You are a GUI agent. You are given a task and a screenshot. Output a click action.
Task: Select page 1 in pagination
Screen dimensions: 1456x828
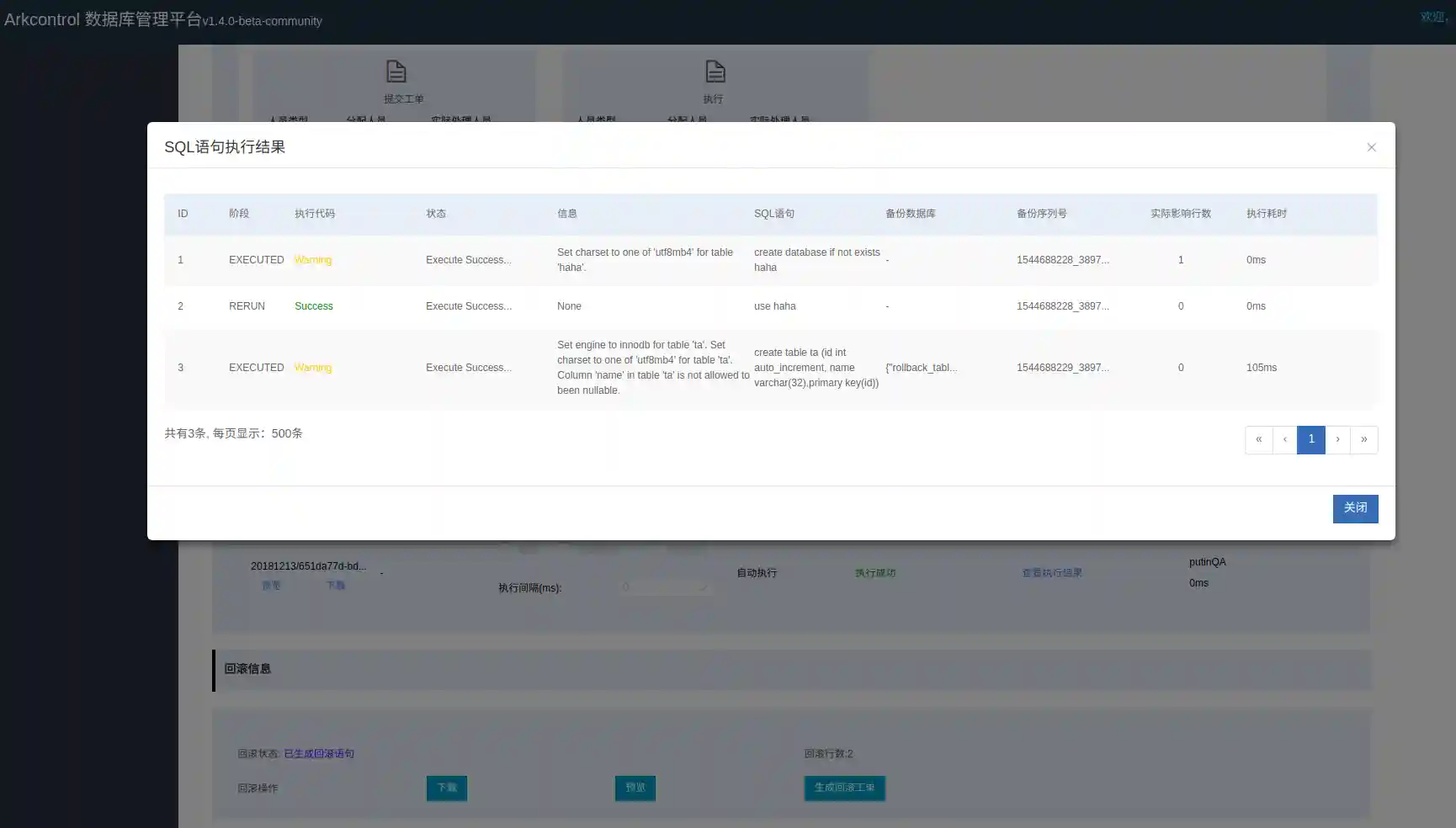pyautogui.click(x=1310, y=439)
